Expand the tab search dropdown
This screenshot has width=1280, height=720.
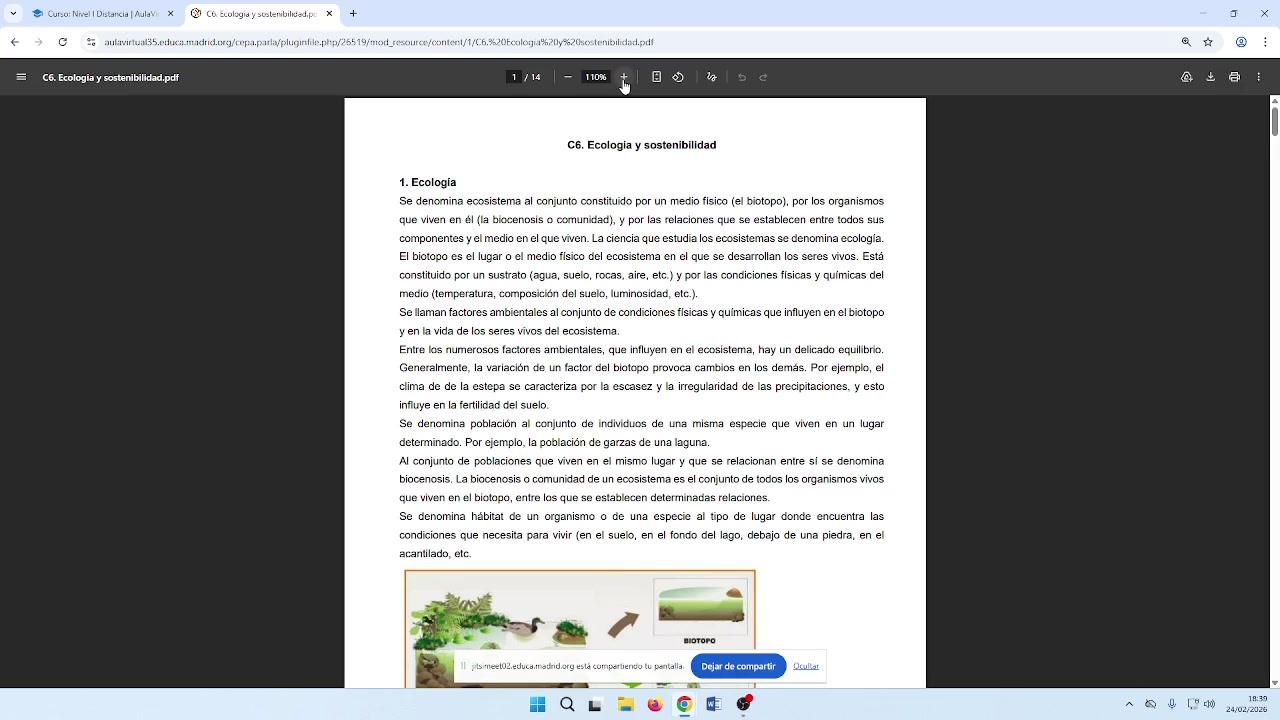13,14
